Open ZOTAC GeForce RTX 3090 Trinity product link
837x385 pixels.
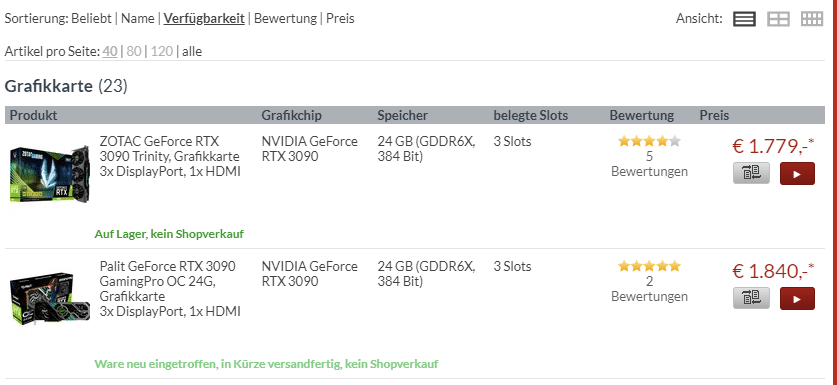point(170,156)
